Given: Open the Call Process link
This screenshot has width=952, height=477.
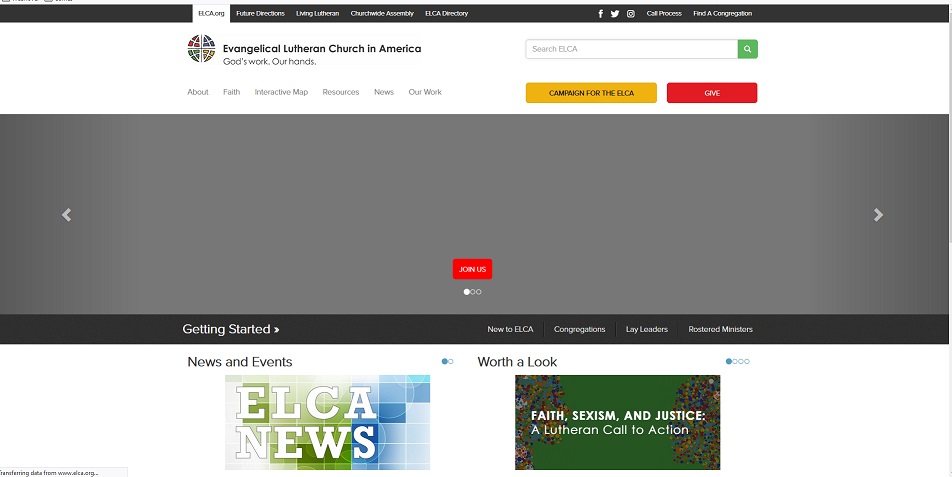Looking at the screenshot, I should pyautogui.click(x=664, y=13).
